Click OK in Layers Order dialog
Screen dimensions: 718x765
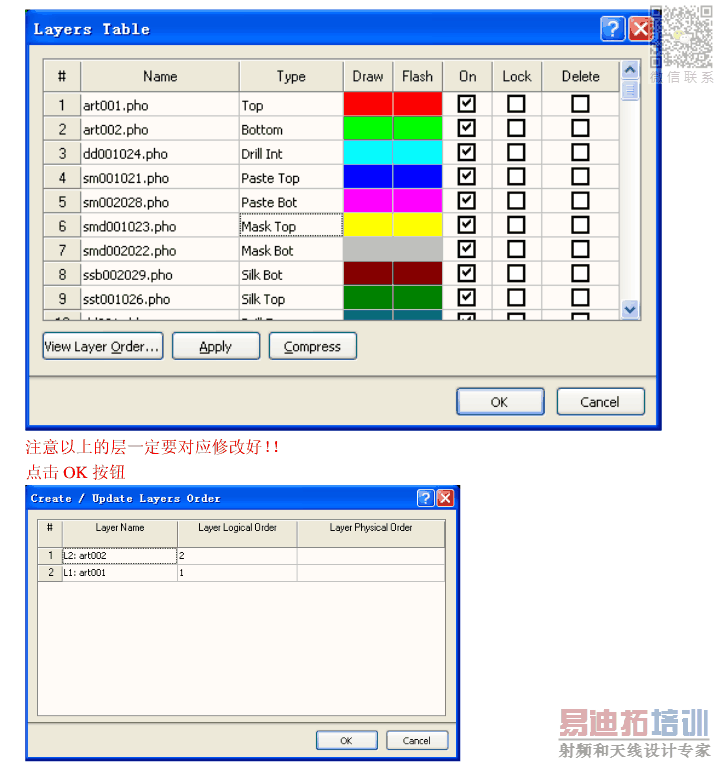tap(347, 740)
